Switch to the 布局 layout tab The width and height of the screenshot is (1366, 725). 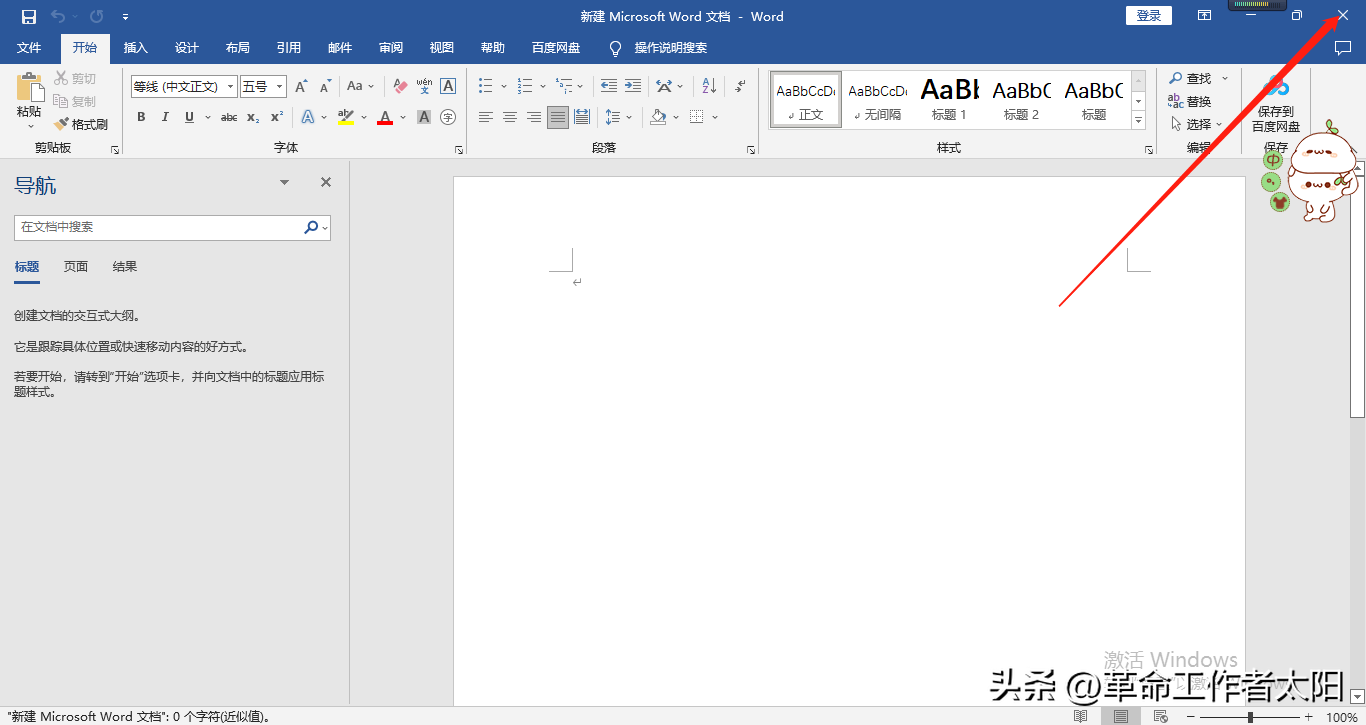tap(237, 48)
